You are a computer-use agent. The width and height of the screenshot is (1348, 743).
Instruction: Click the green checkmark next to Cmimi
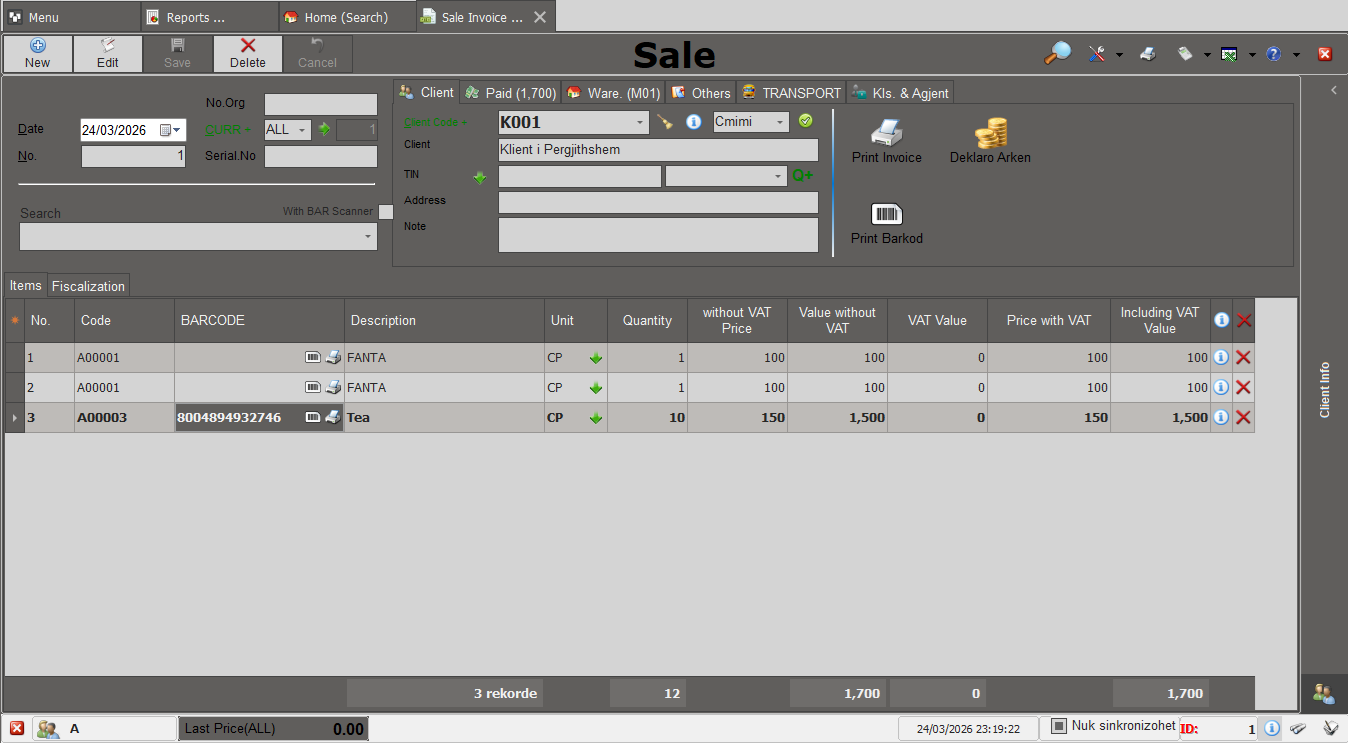click(805, 122)
